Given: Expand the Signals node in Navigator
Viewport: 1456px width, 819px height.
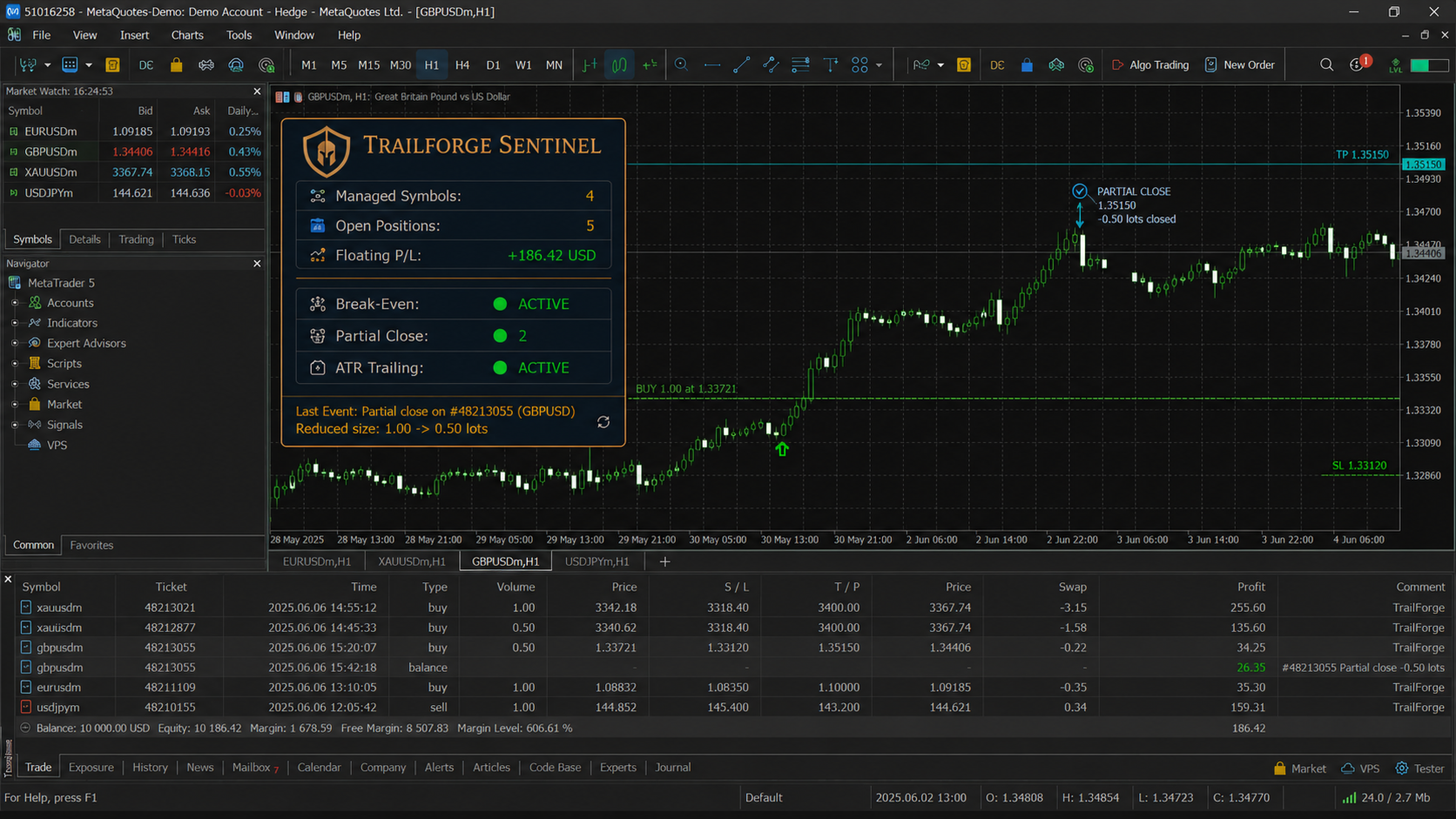Looking at the screenshot, I should tap(15, 425).
